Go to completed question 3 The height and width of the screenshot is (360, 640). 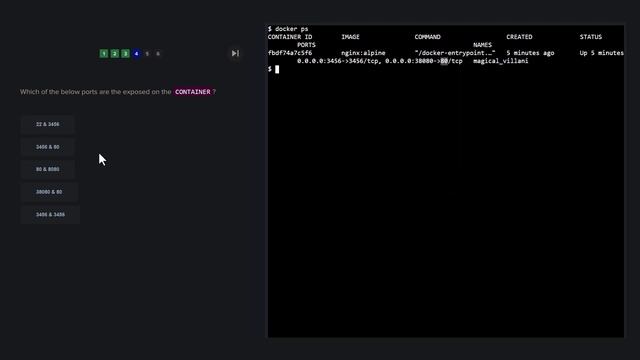tap(125, 53)
